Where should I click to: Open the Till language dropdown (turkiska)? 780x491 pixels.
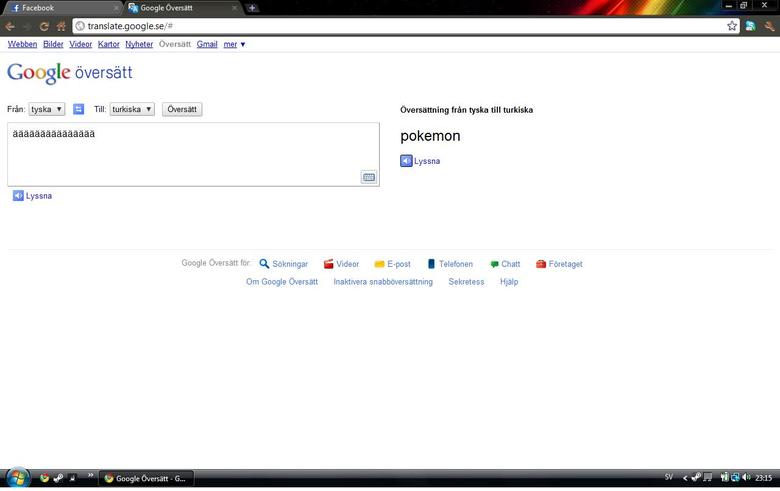point(132,109)
